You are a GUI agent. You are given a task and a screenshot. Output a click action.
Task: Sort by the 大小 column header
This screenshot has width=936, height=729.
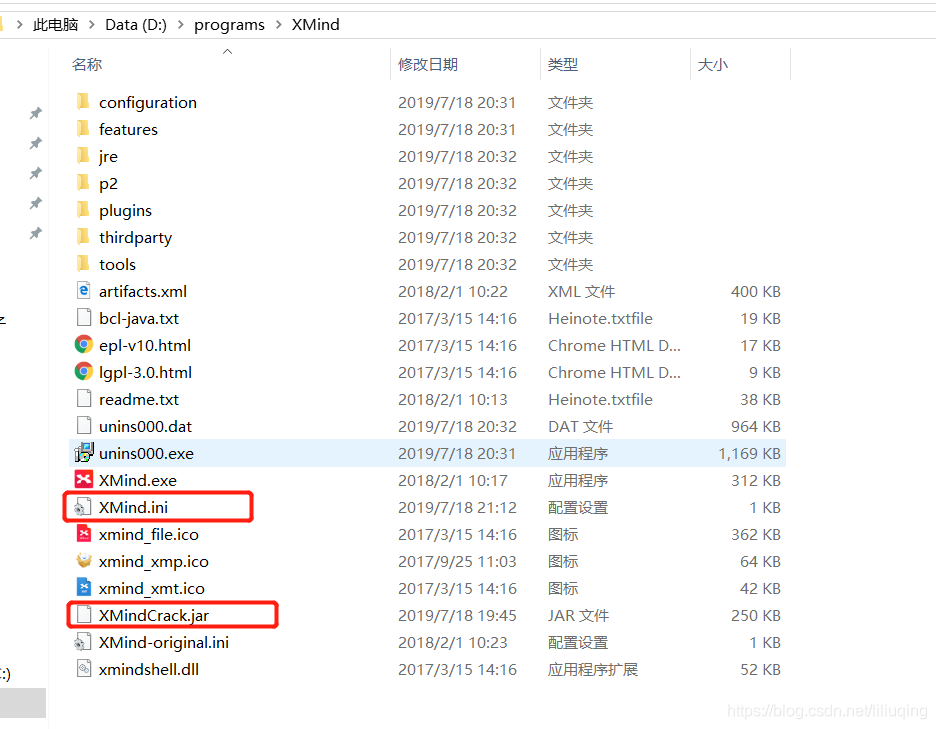click(x=713, y=64)
